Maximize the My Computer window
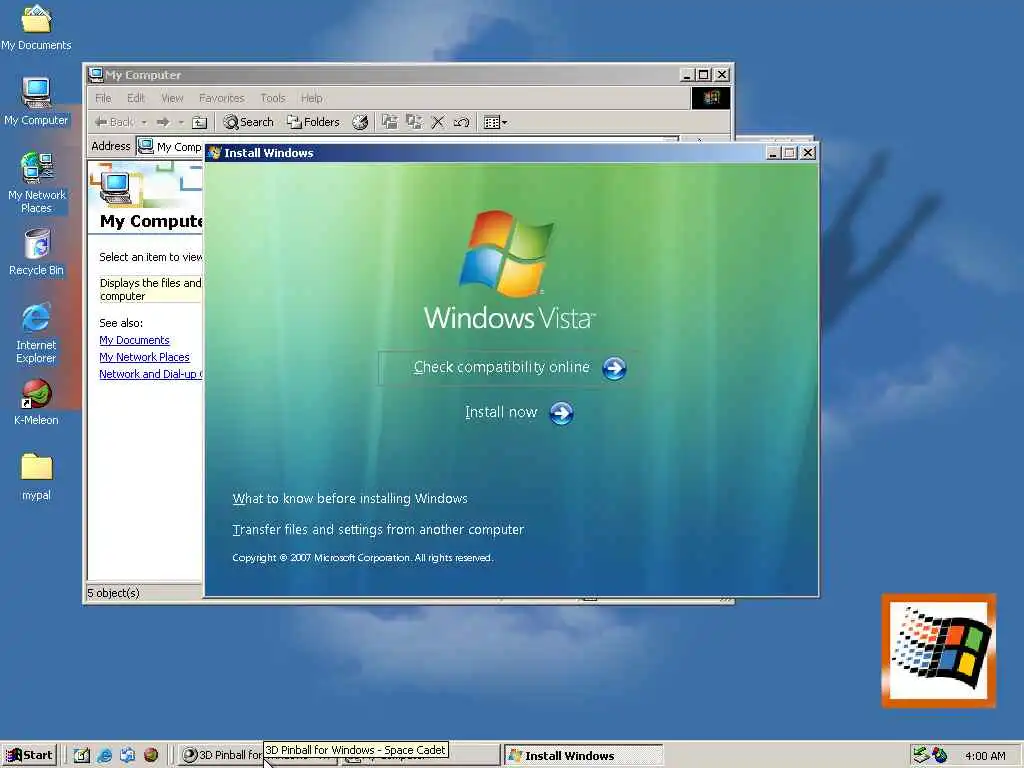 pyautogui.click(x=703, y=75)
